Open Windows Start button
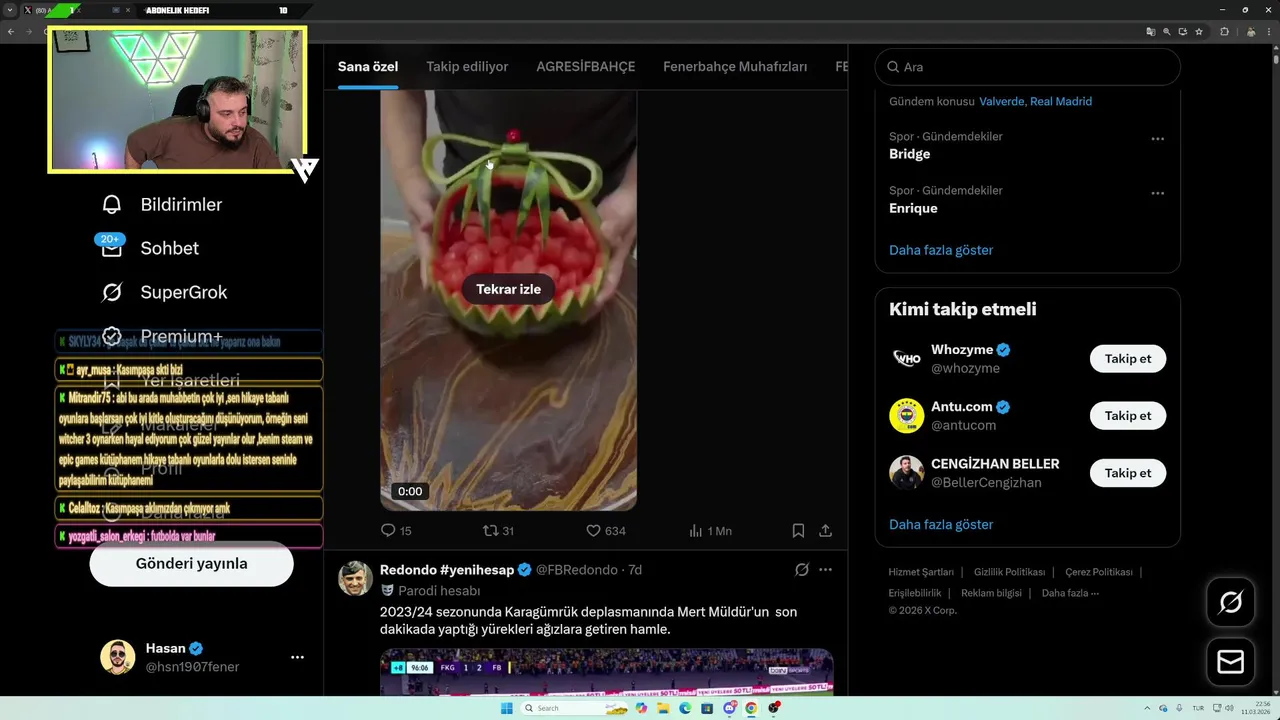The height and width of the screenshot is (720, 1280). (x=506, y=708)
